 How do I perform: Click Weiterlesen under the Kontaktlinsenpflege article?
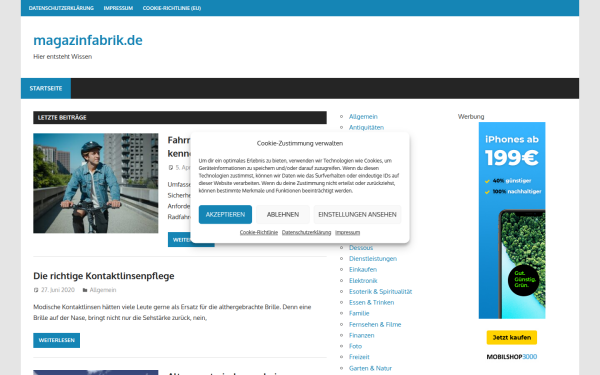pyautogui.click(x=57, y=340)
